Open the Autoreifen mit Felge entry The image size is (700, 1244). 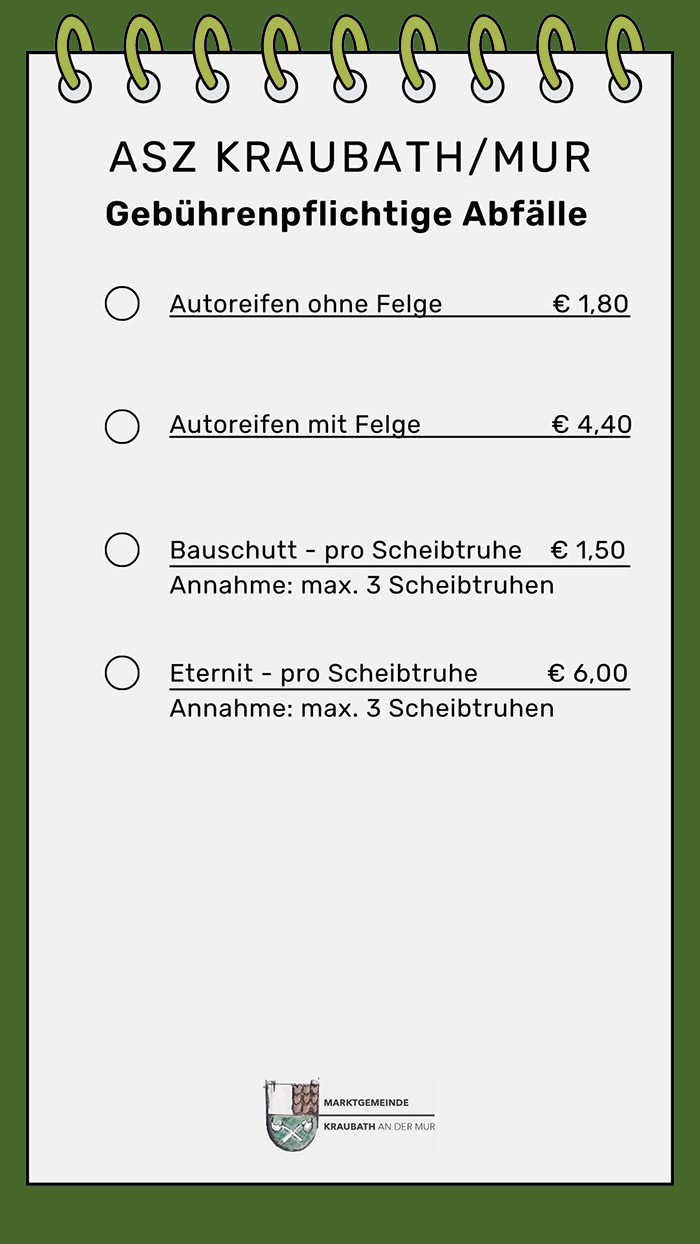tap(295, 425)
